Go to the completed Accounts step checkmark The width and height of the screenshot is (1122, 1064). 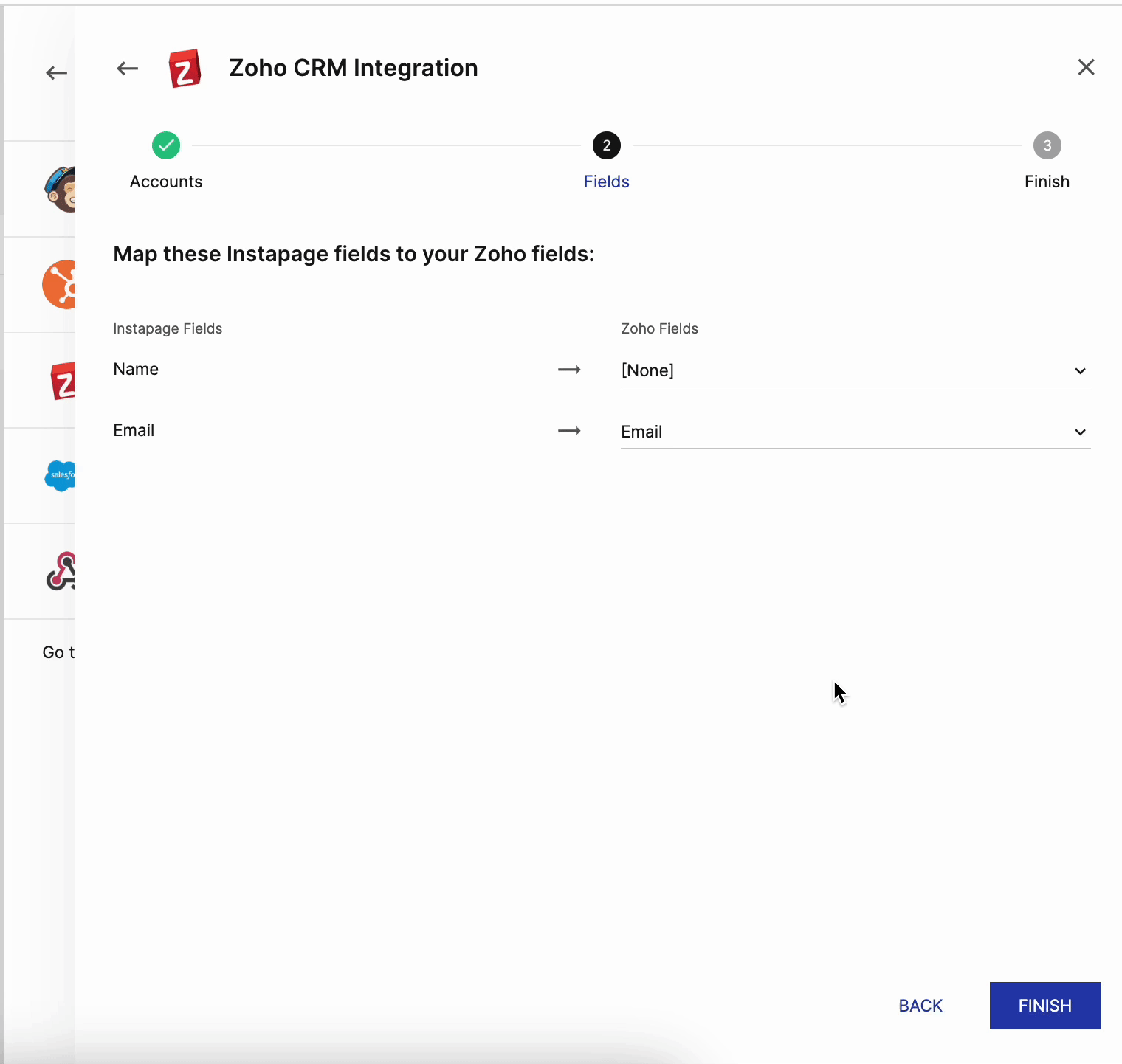coord(166,145)
